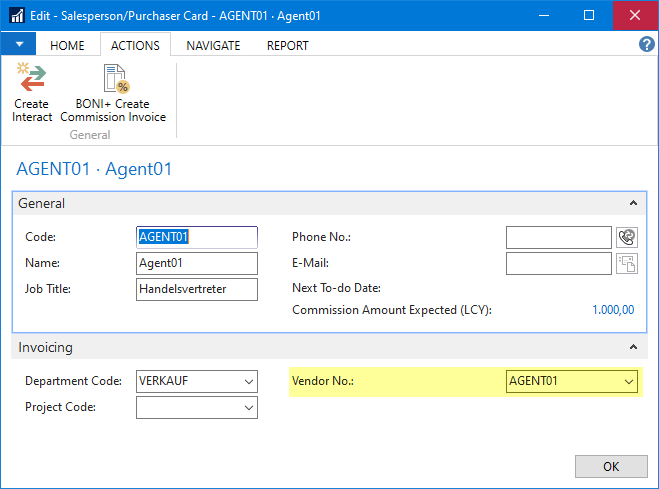Image resolution: width=659 pixels, height=489 pixels.
Task: Close the Salesperson/Purchaser Card window
Action: (635, 16)
